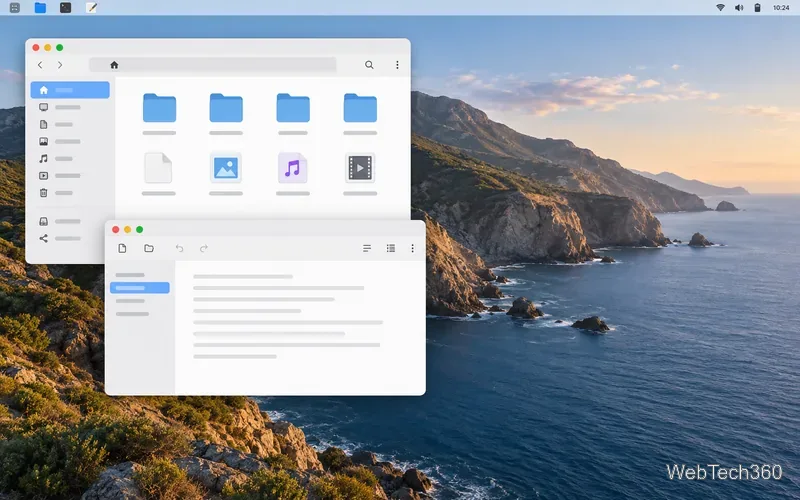The width and height of the screenshot is (800, 500).
Task: Select the third folder in the top row
Action: pos(293,108)
